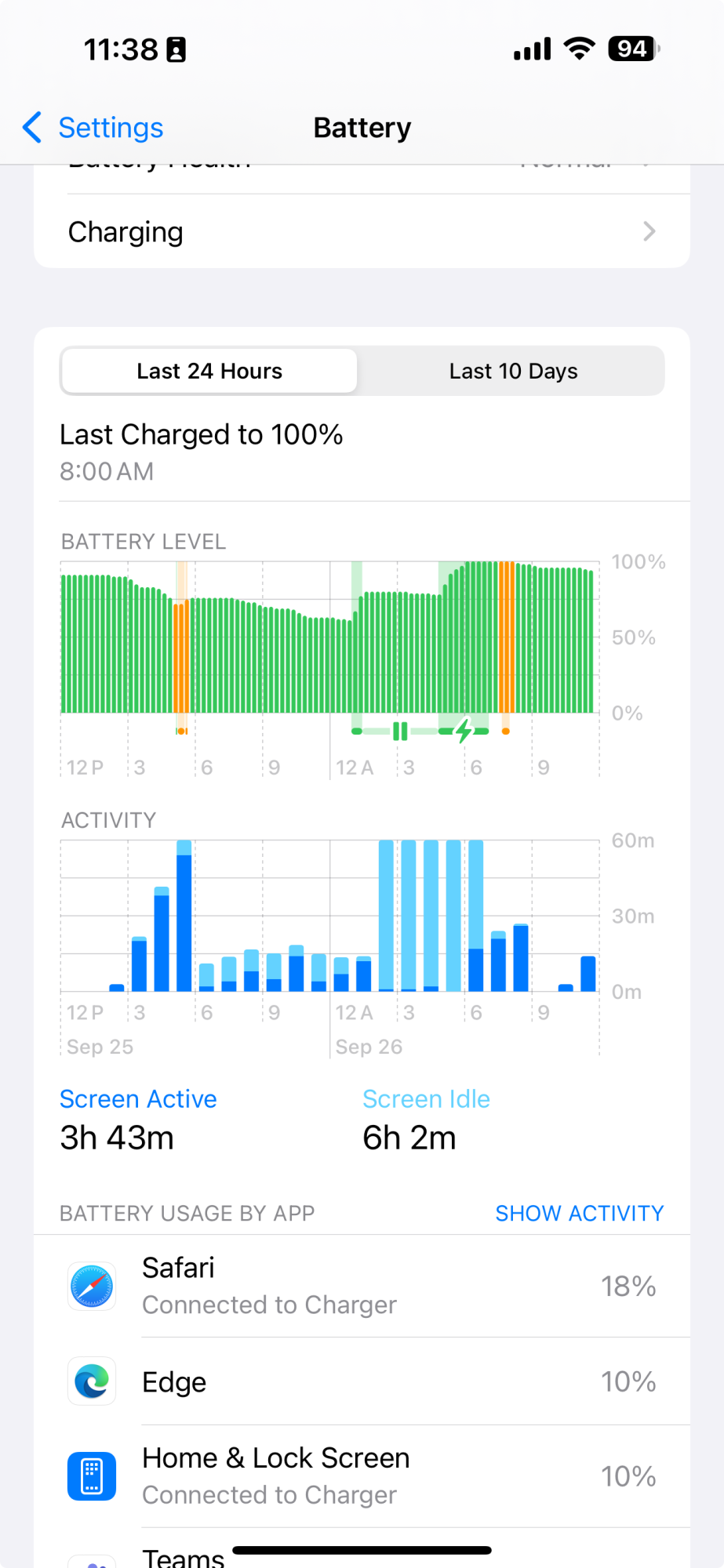Tap the green charging bolt icon
724x1568 pixels.
coord(464,731)
